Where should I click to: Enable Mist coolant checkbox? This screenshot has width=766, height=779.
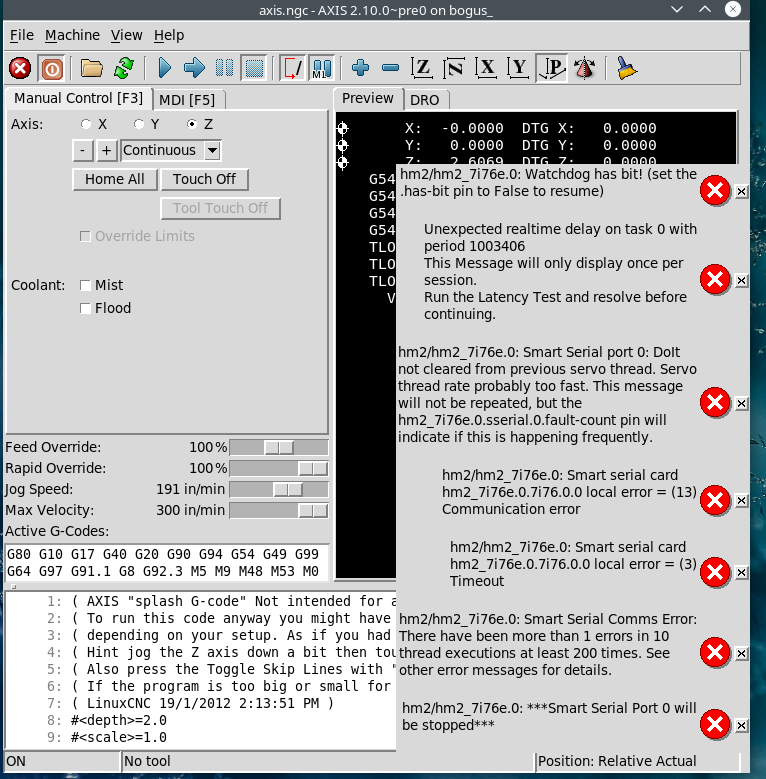[87, 285]
